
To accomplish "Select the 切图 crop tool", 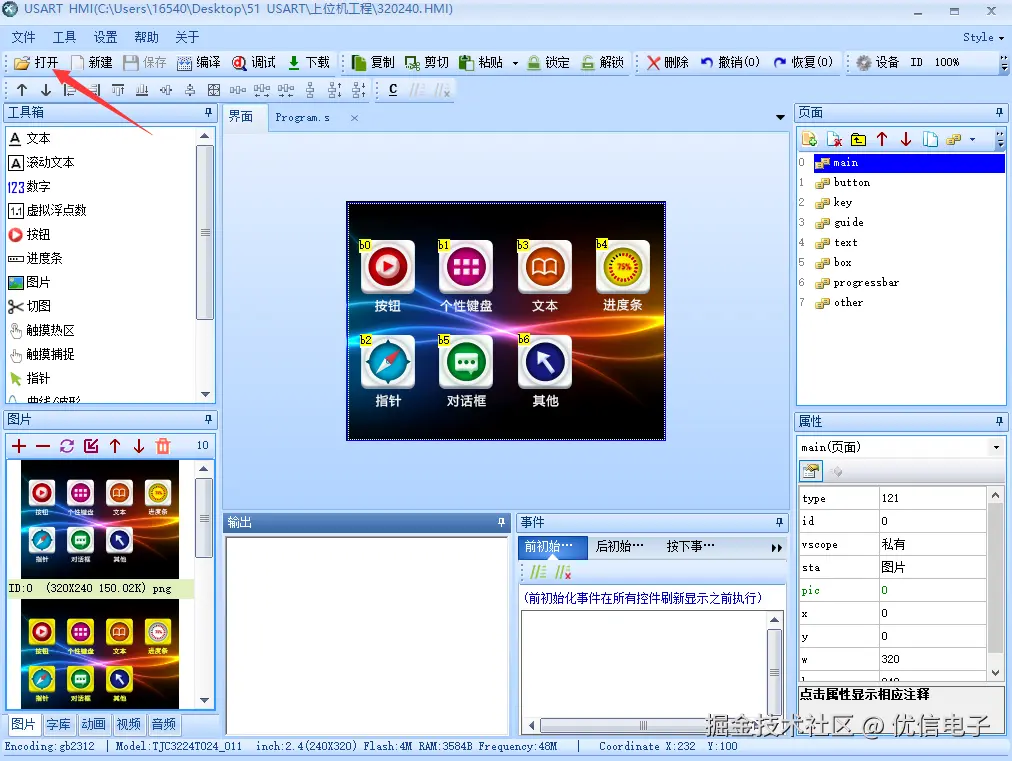I will click(29, 306).
